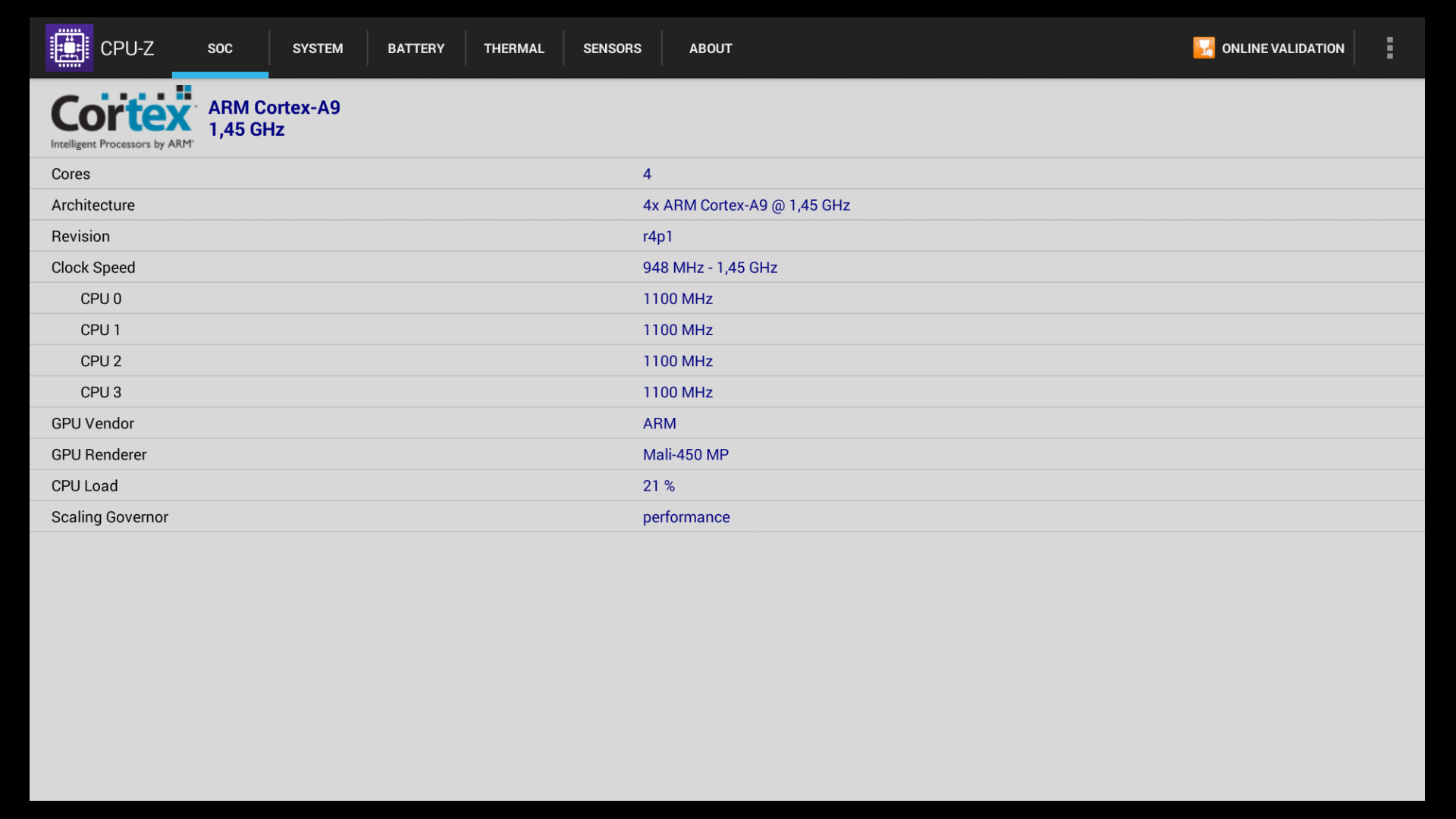1456x819 pixels.
Task: Click the r4p1 revision value
Action: tap(657, 237)
